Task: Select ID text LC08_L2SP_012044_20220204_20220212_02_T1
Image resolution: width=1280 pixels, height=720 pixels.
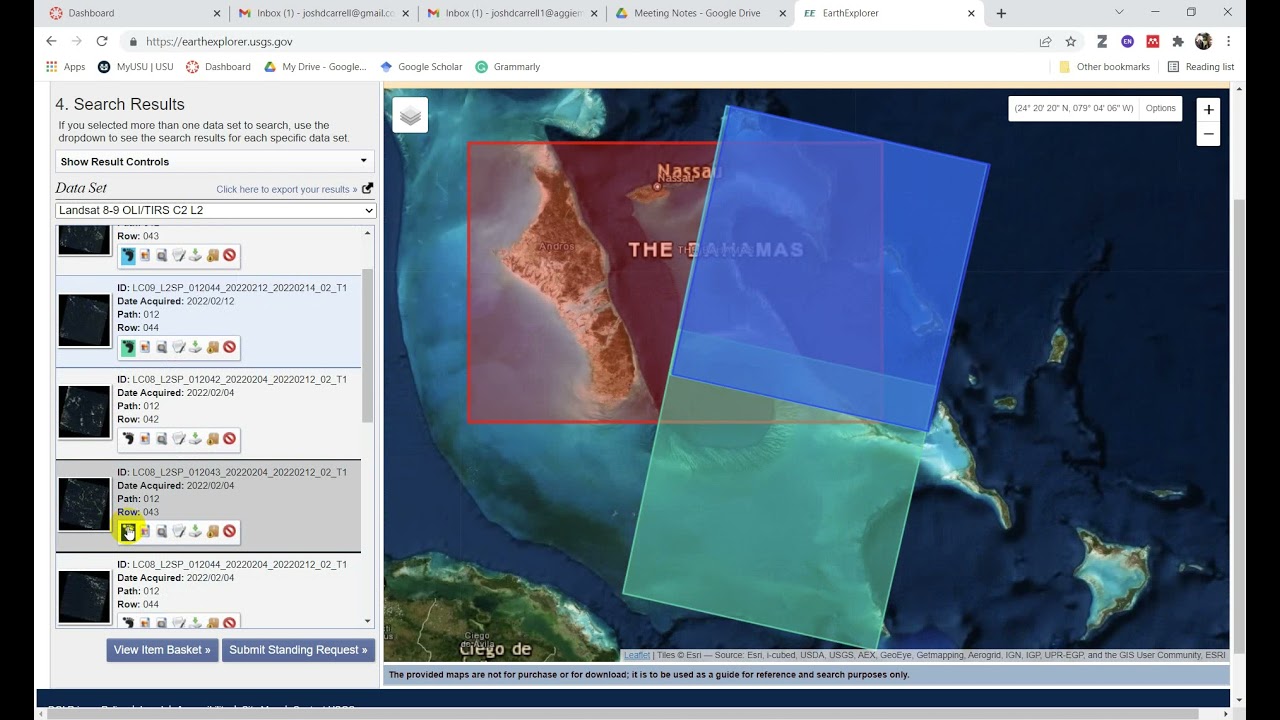Action: [240, 564]
